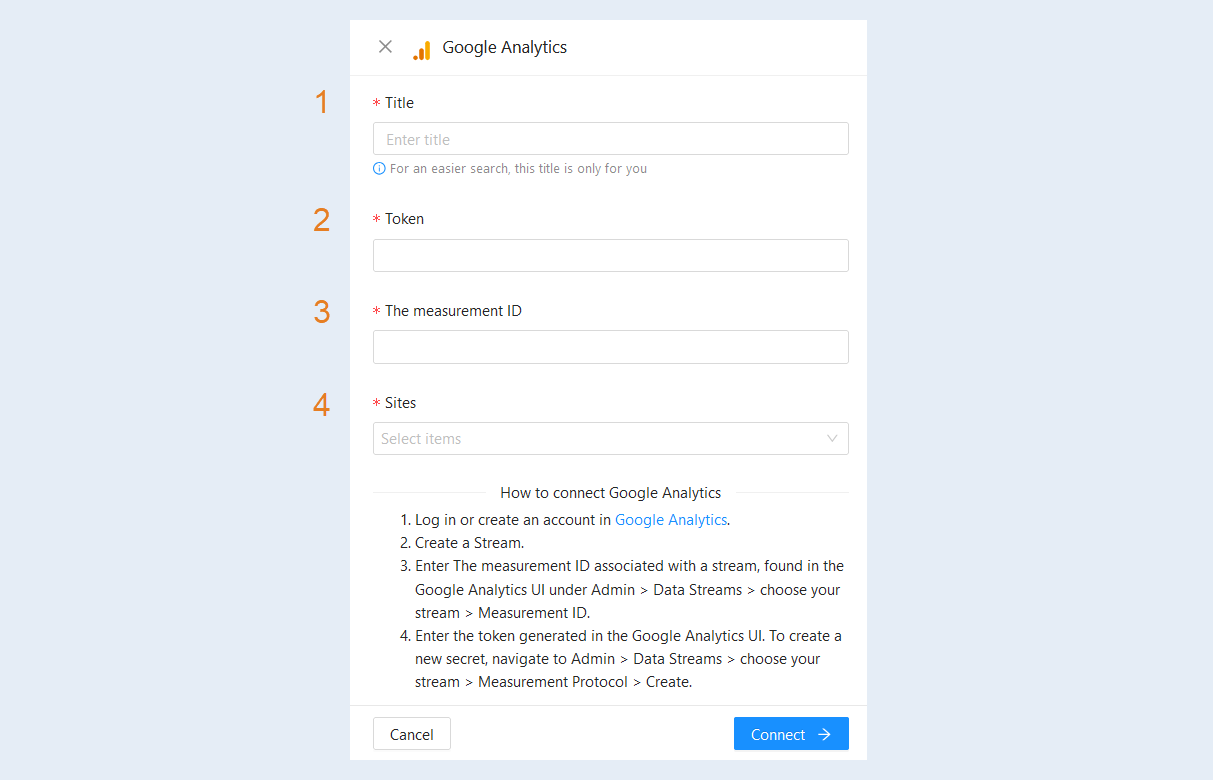Open the Sites 'Select items' combo box
1213x780 pixels.
coord(610,438)
